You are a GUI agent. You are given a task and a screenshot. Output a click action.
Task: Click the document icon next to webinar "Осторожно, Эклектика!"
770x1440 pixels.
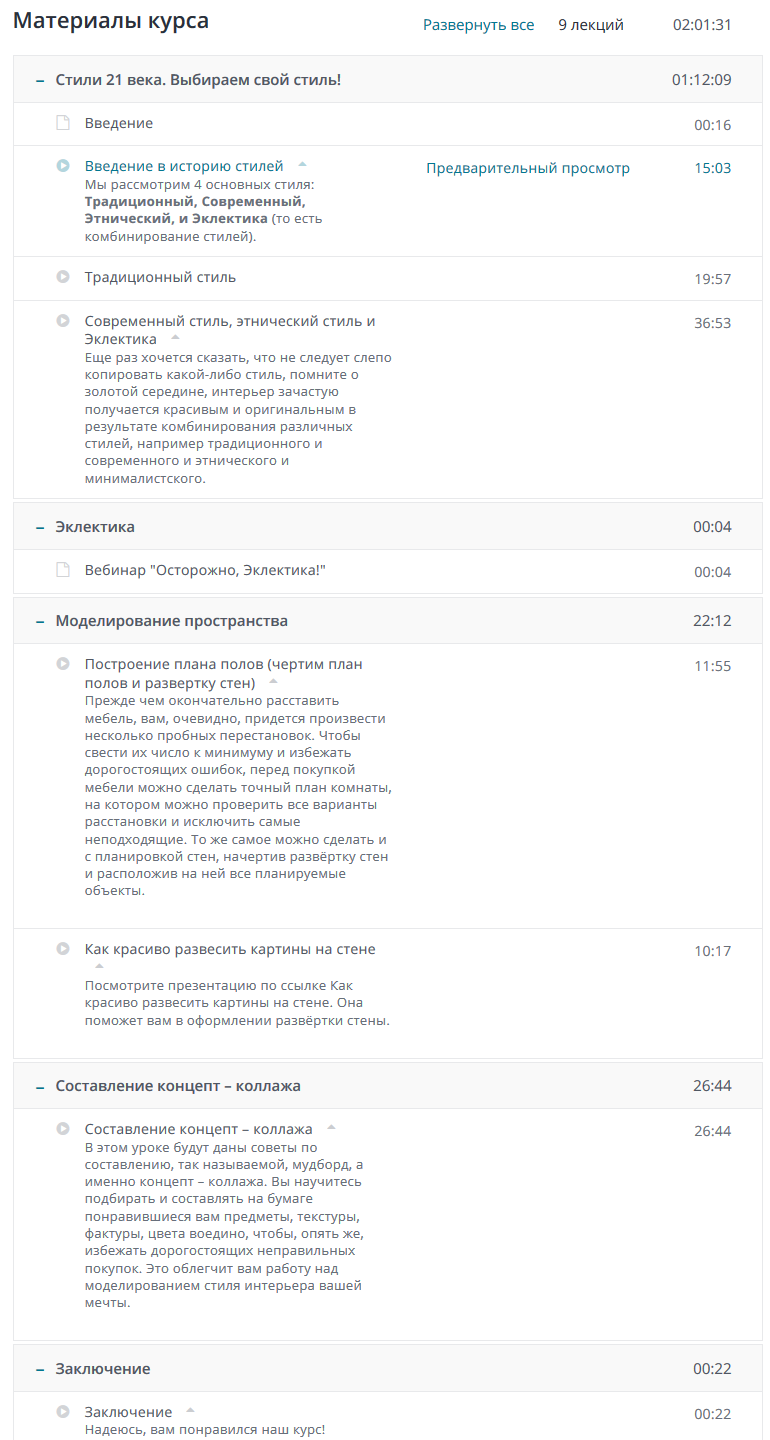(62, 571)
